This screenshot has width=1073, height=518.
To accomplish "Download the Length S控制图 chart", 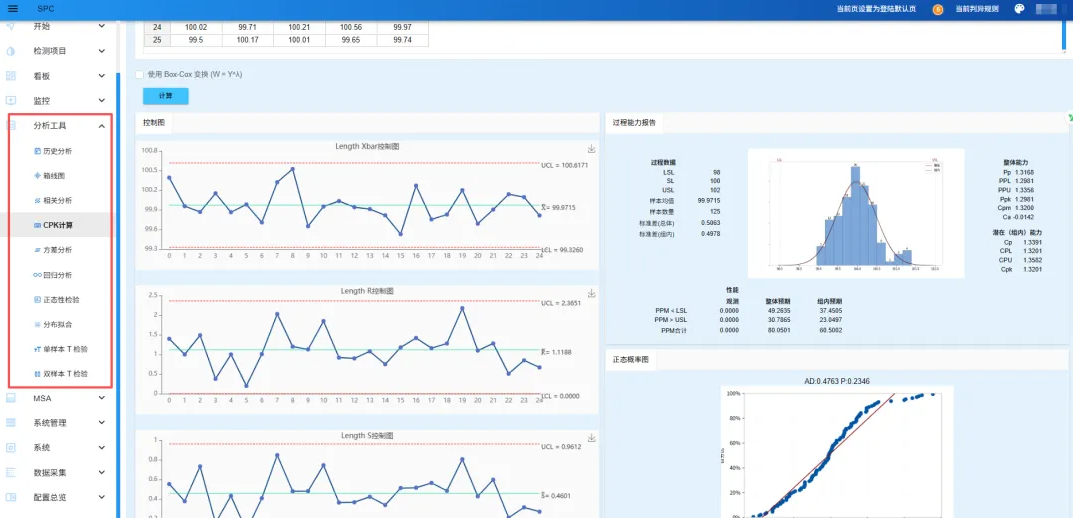I will click(x=592, y=438).
